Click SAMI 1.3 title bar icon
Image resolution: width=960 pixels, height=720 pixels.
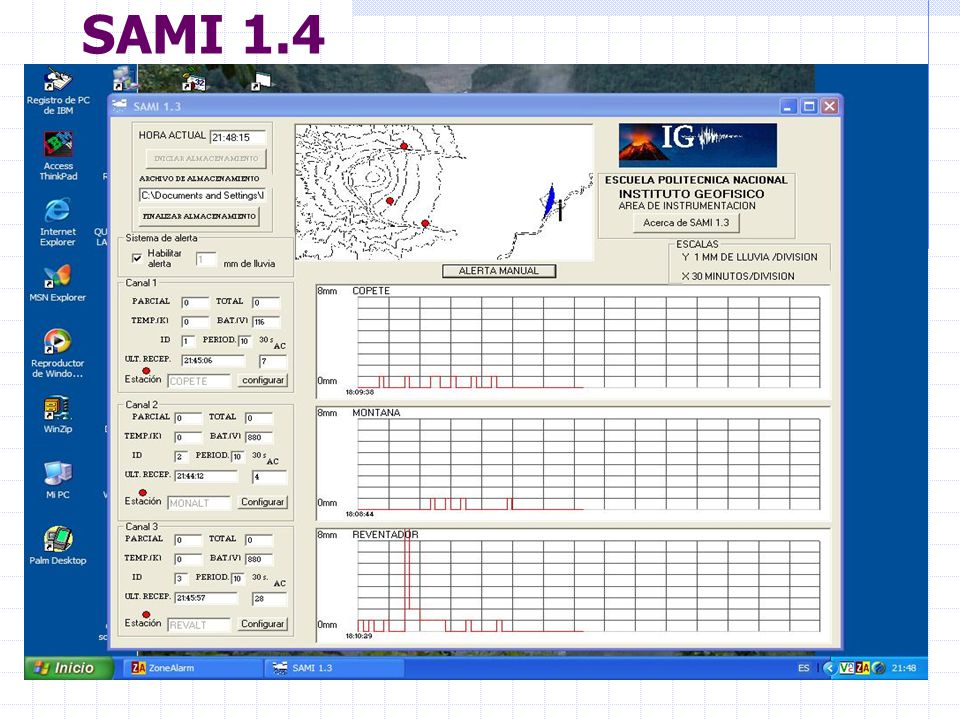(x=119, y=106)
